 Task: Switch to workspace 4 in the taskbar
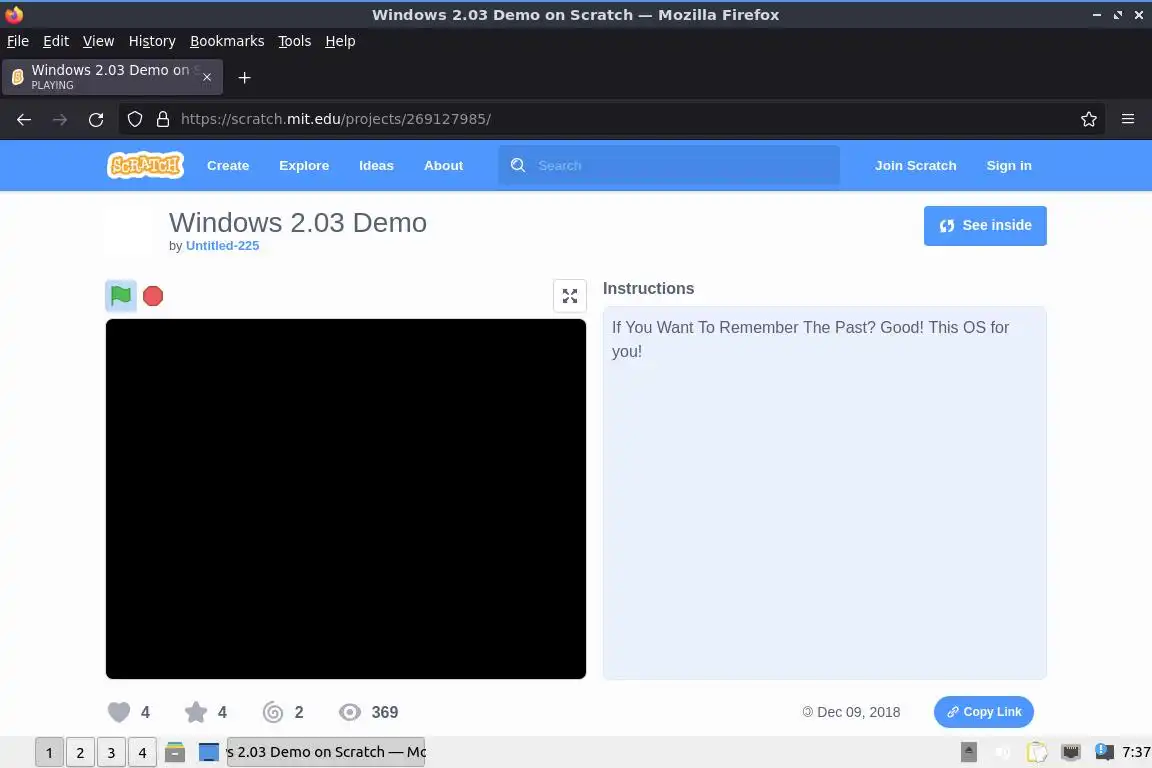pos(143,752)
